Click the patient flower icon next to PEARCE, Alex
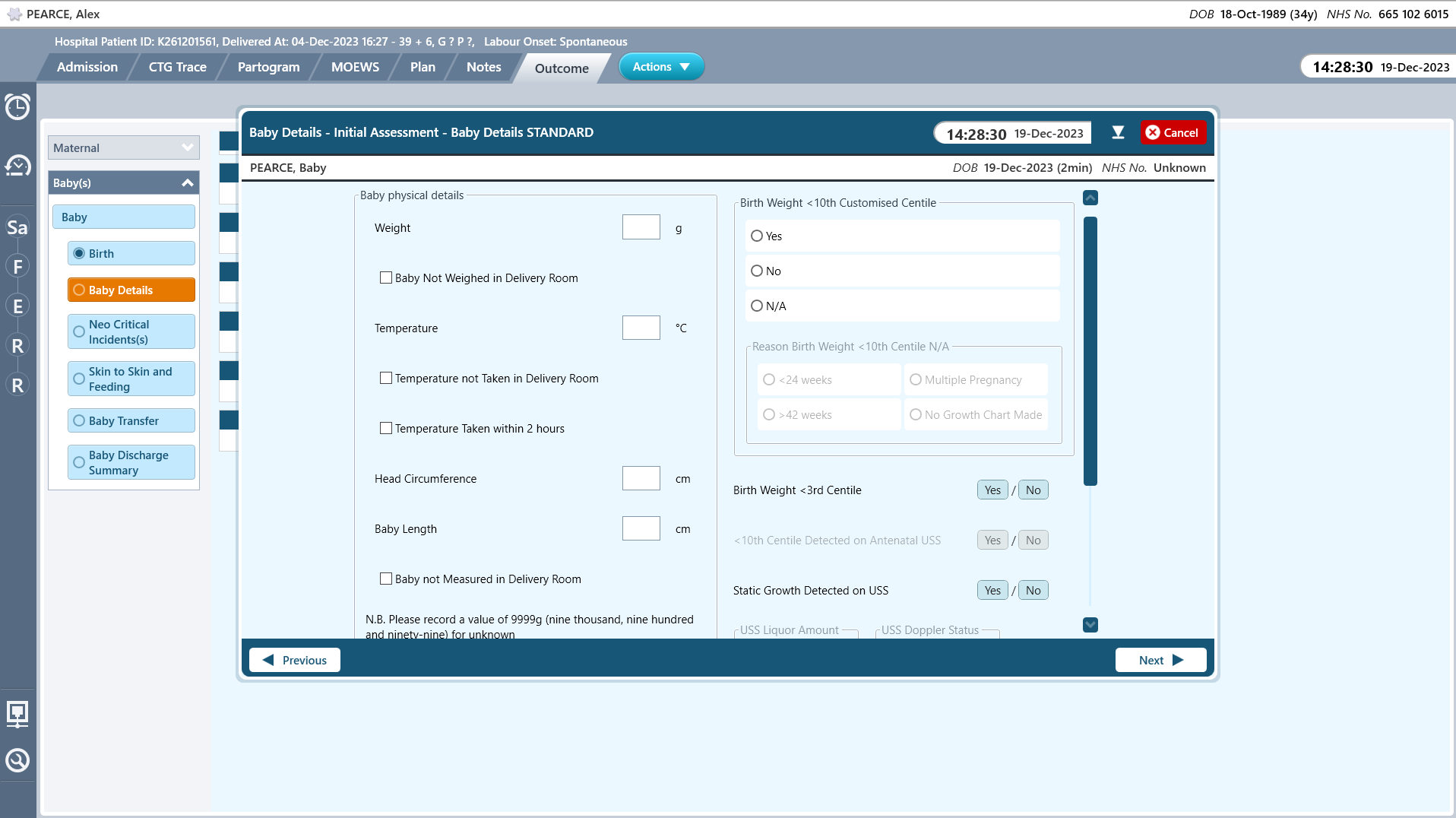The height and width of the screenshot is (818, 1456). (14, 14)
